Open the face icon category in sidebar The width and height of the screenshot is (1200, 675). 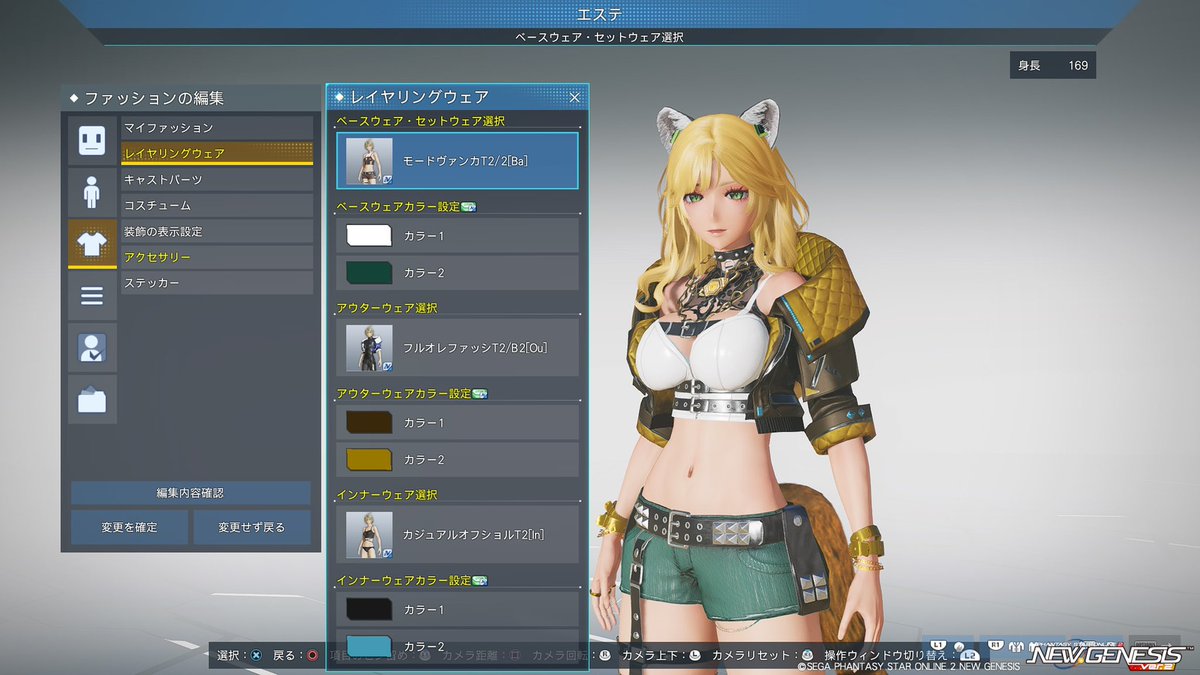pyautogui.click(x=92, y=139)
